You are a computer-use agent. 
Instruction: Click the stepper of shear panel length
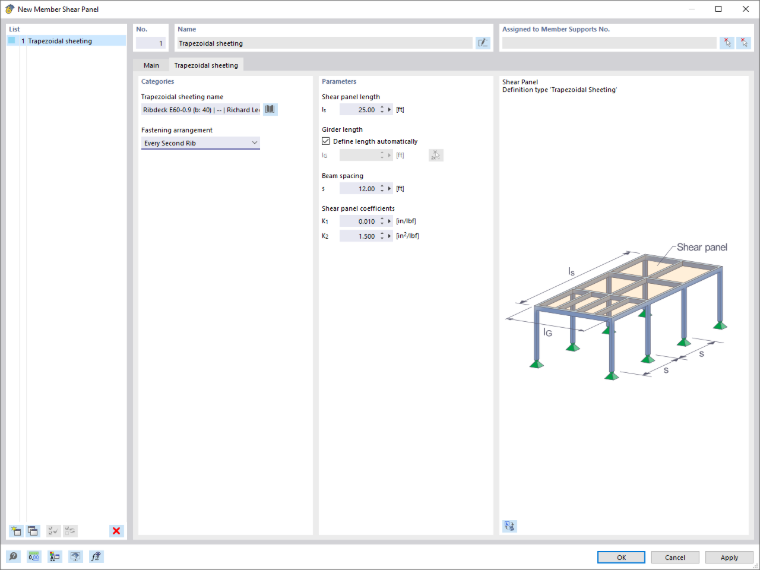click(x=382, y=110)
